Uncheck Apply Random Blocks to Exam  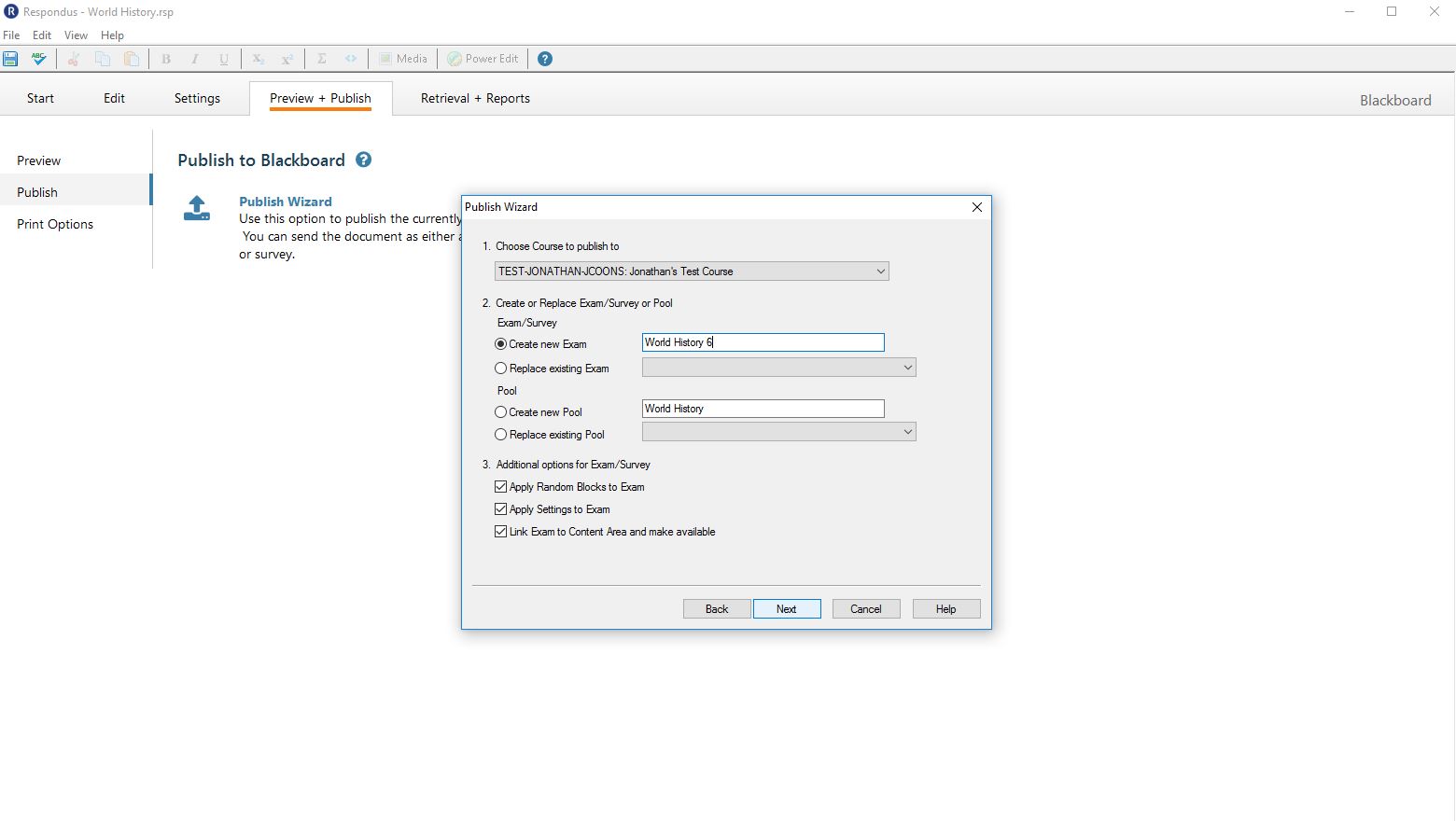501,487
